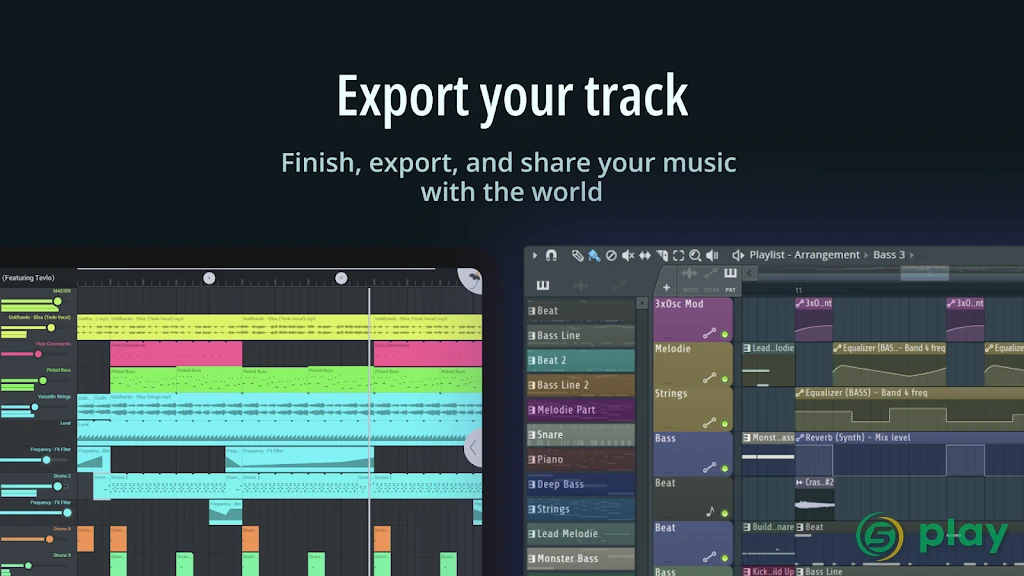Select the Playback speaker tool
The width and height of the screenshot is (1024, 576).
tap(712, 255)
